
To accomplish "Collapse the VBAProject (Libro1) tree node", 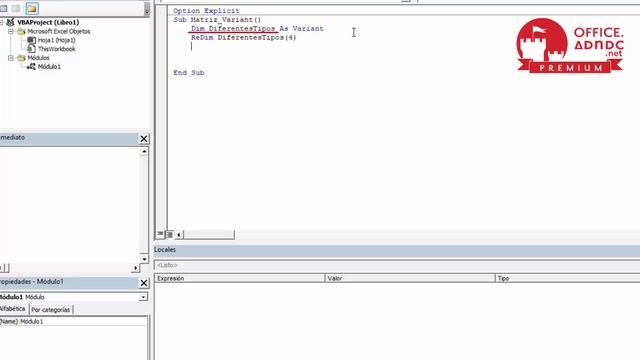I will point(2,22).
